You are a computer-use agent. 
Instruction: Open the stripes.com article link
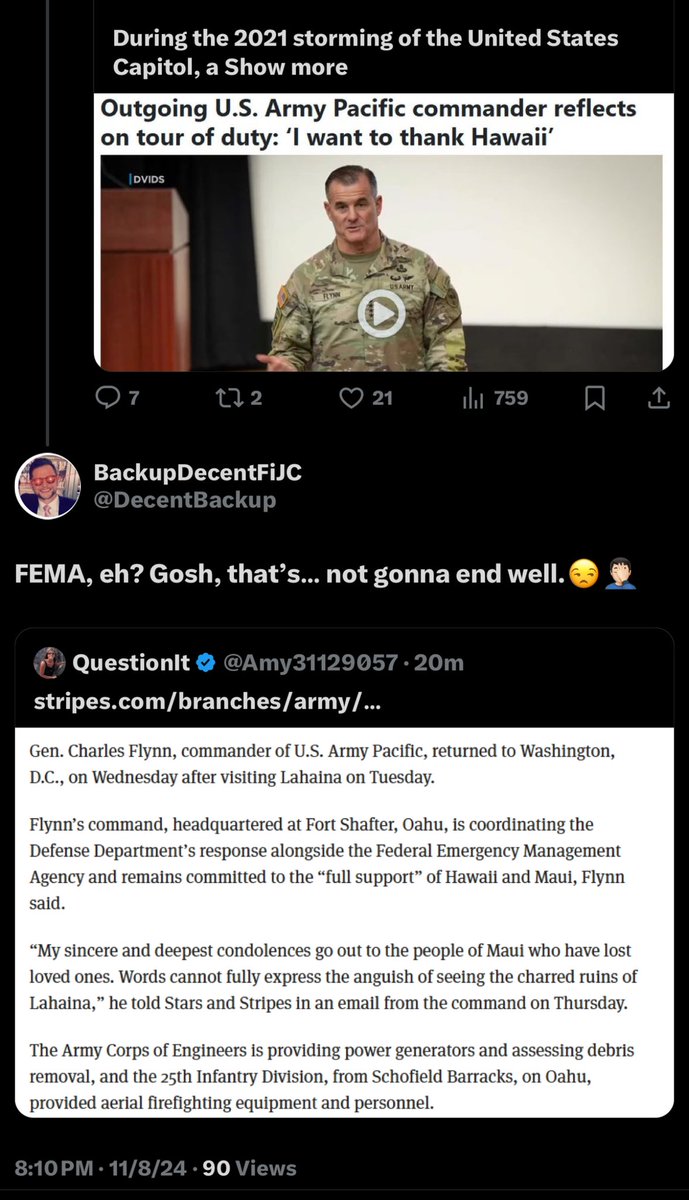[x=207, y=702]
